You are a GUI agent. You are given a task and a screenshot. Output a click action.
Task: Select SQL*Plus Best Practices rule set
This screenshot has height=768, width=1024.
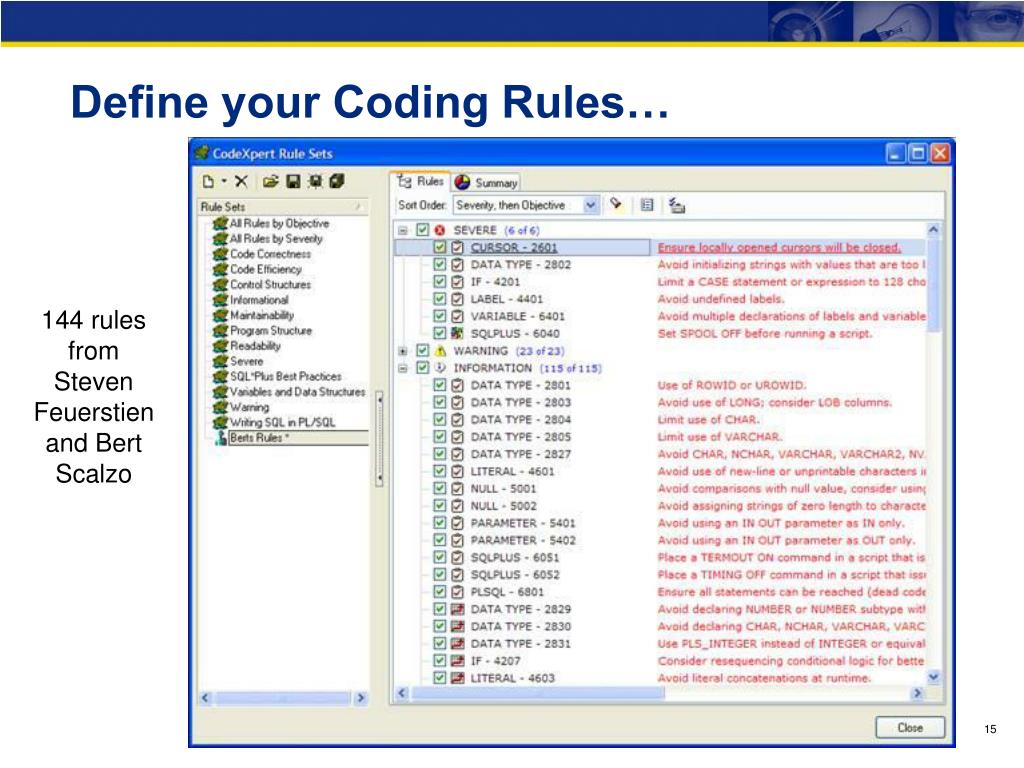click(x=285, y=377)
